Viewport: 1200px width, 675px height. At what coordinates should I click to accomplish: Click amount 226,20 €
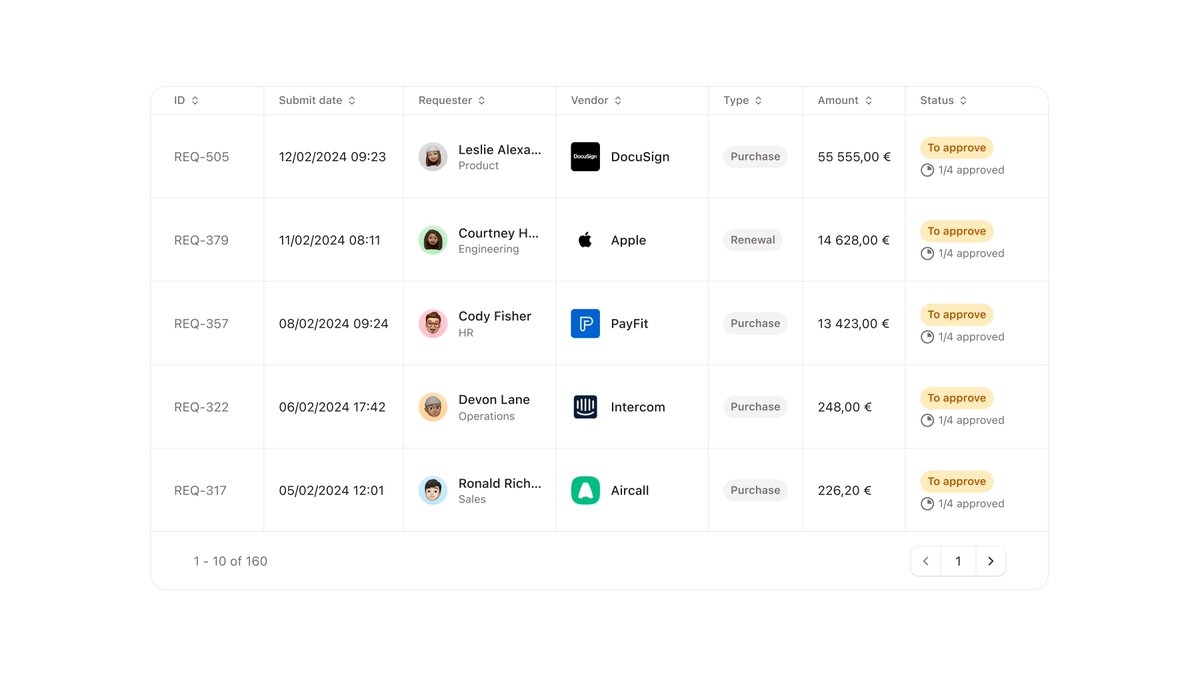[844, 491]
